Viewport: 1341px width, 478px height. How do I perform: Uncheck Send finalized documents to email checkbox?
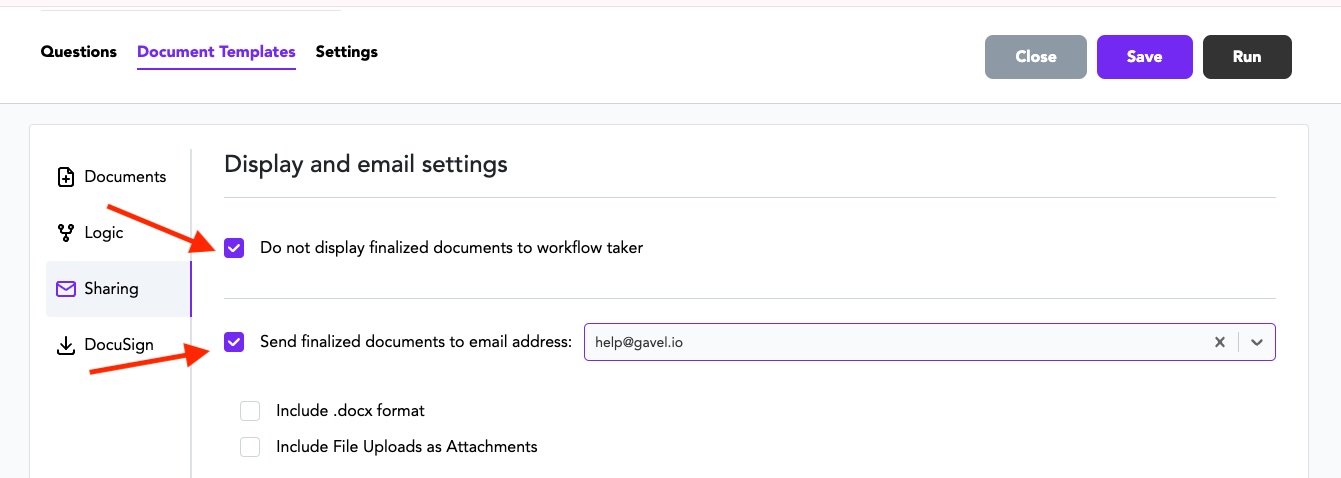click(234, 342)
